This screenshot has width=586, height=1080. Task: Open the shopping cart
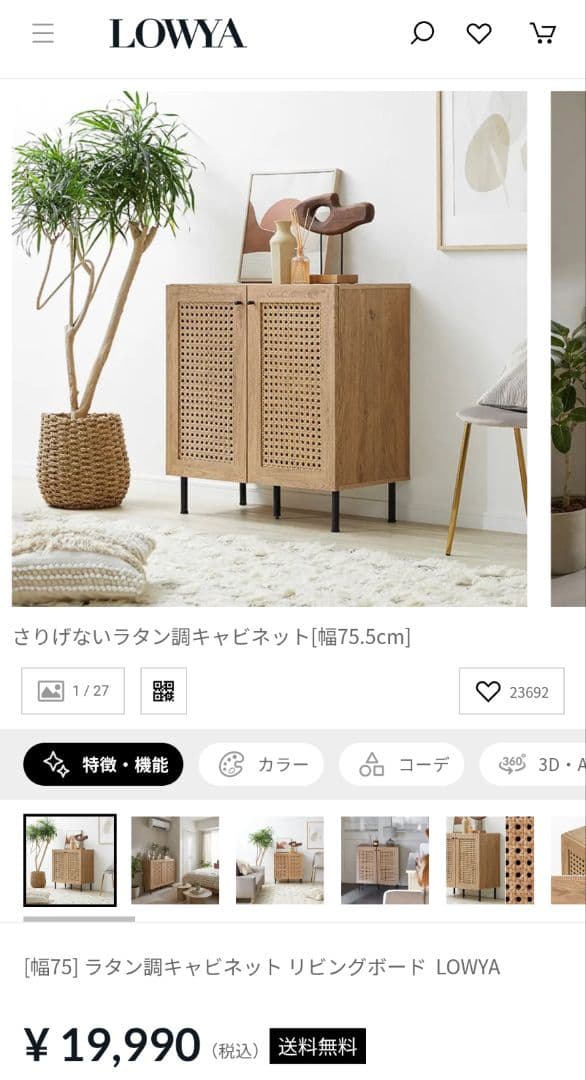[543, 33]
